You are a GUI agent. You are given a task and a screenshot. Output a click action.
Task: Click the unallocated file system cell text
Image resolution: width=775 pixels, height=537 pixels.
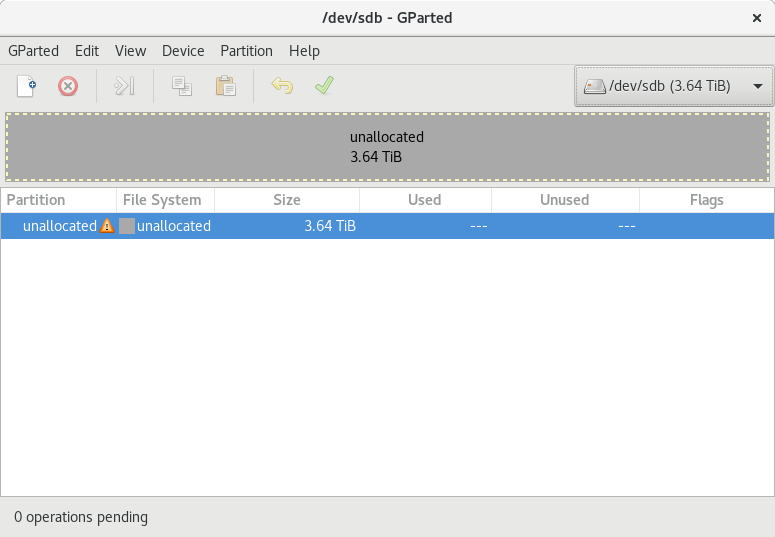point(174,226)
